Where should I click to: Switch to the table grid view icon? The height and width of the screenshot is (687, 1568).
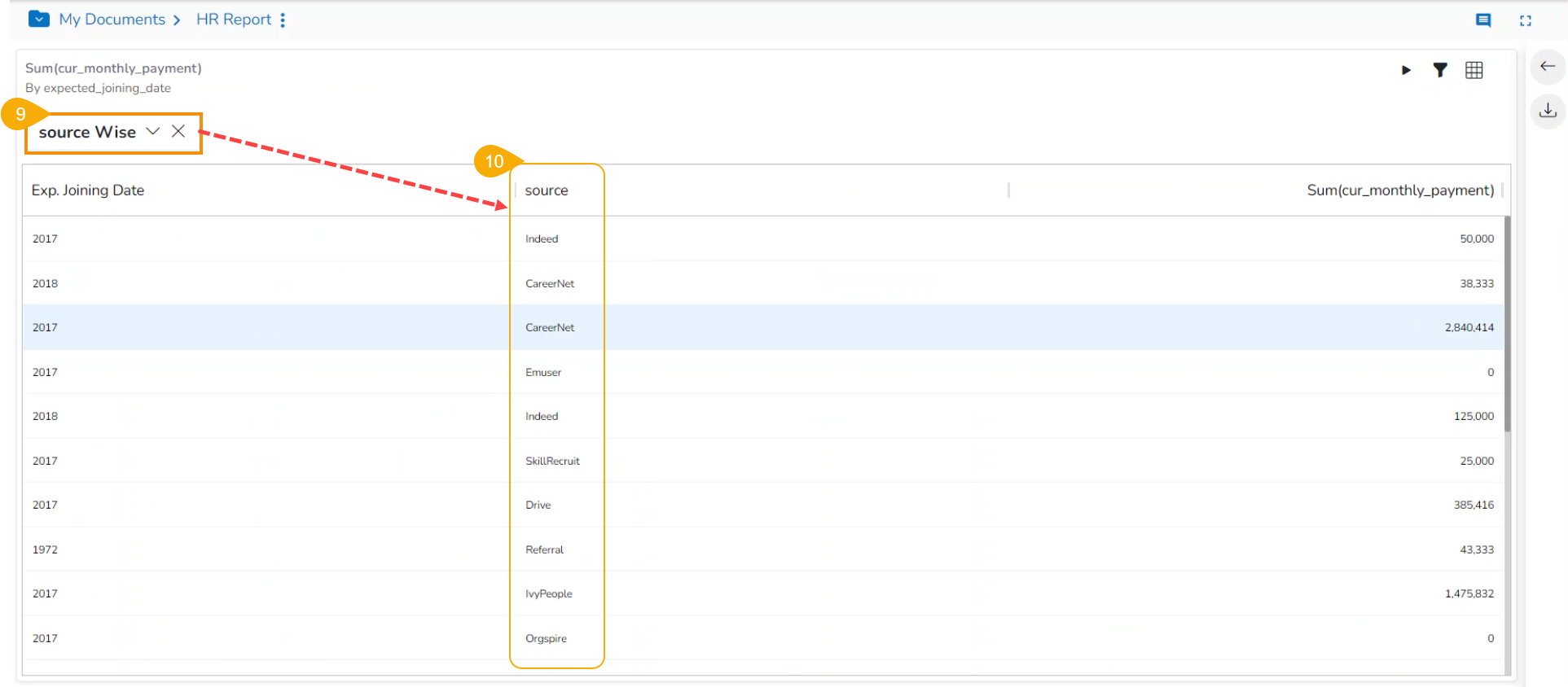click(x=1474, y=70)
